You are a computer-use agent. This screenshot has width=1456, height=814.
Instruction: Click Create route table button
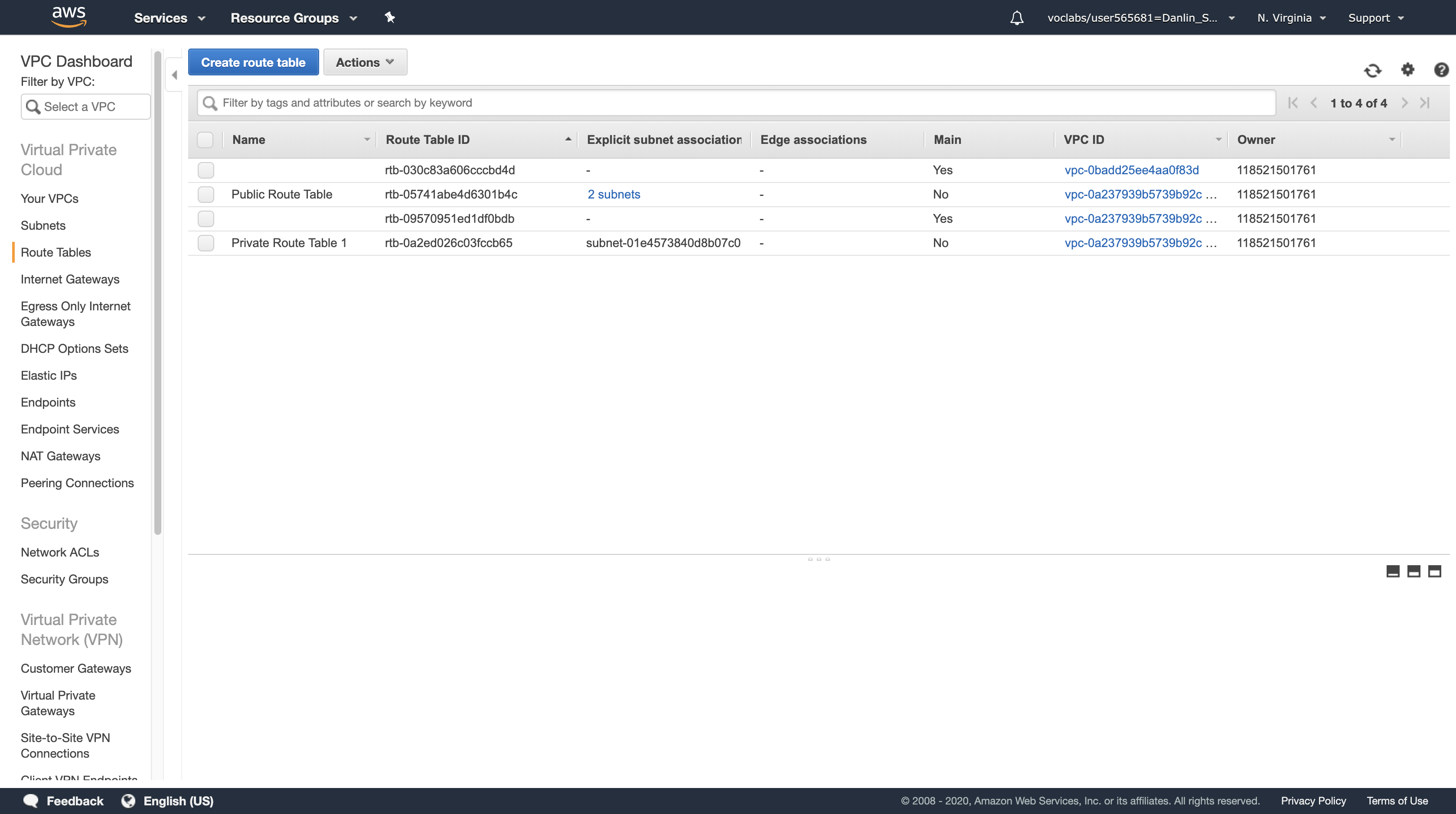pyautogui.click(x=253, y=62)
